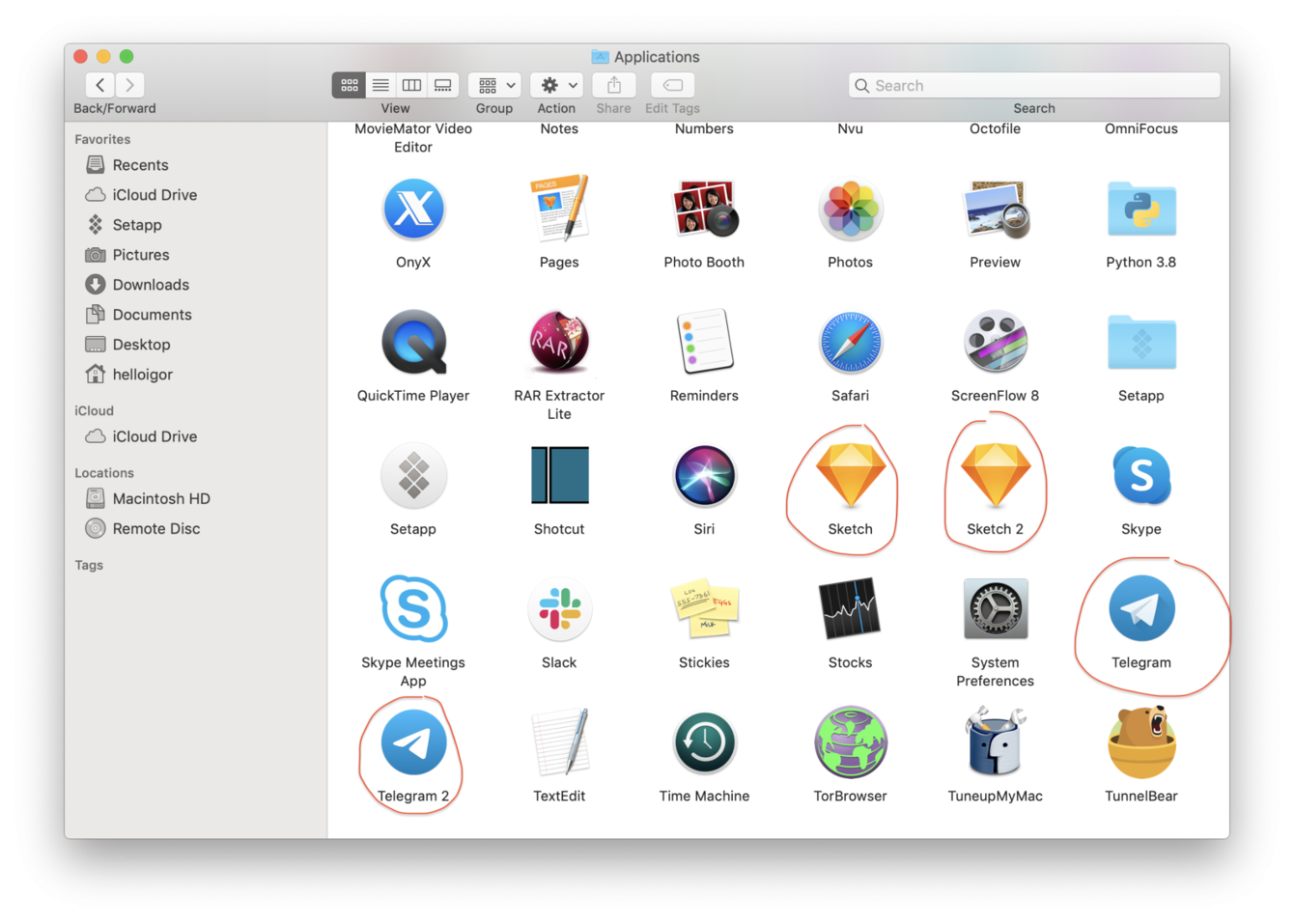Image resolution: width=1294 pixels, height=924 pixels.
Task: Open iCloud Drive under iCloud section
Action: click(x=155, y=436)
